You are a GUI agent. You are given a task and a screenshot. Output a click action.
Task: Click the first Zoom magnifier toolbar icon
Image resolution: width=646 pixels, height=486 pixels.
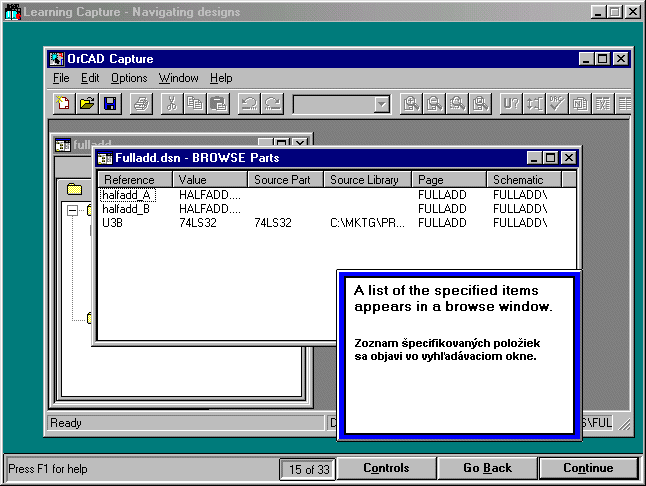pyautogui.click(x=411, y=103)
